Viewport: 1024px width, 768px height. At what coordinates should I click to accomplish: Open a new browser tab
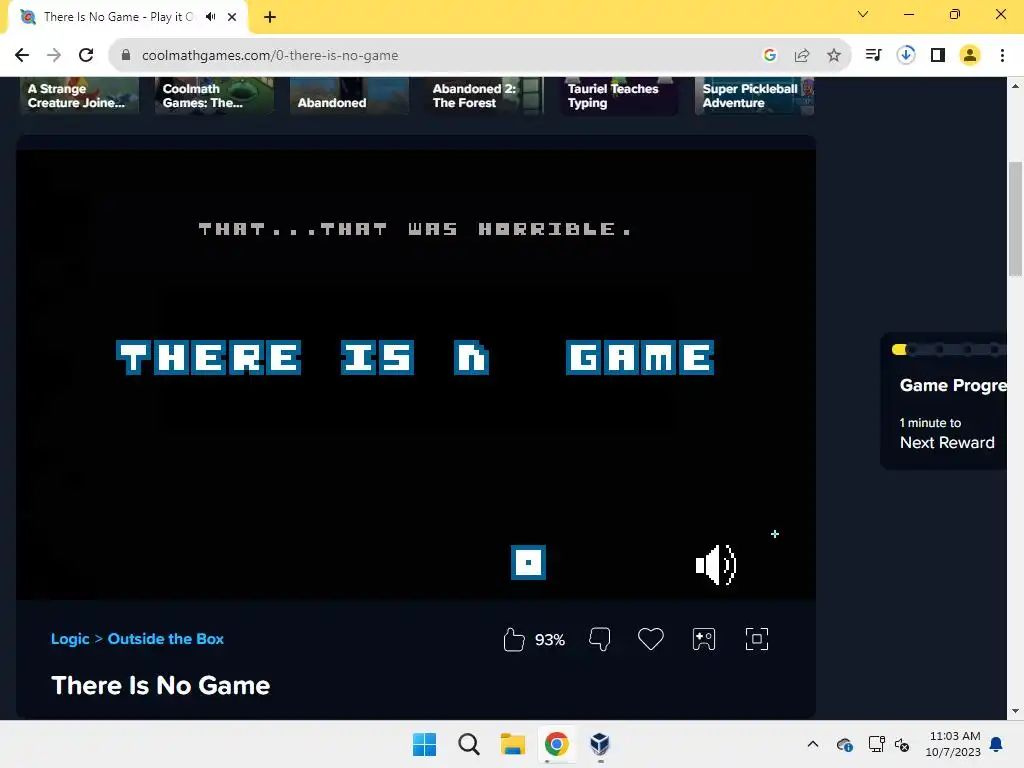(x=270, y=17)
